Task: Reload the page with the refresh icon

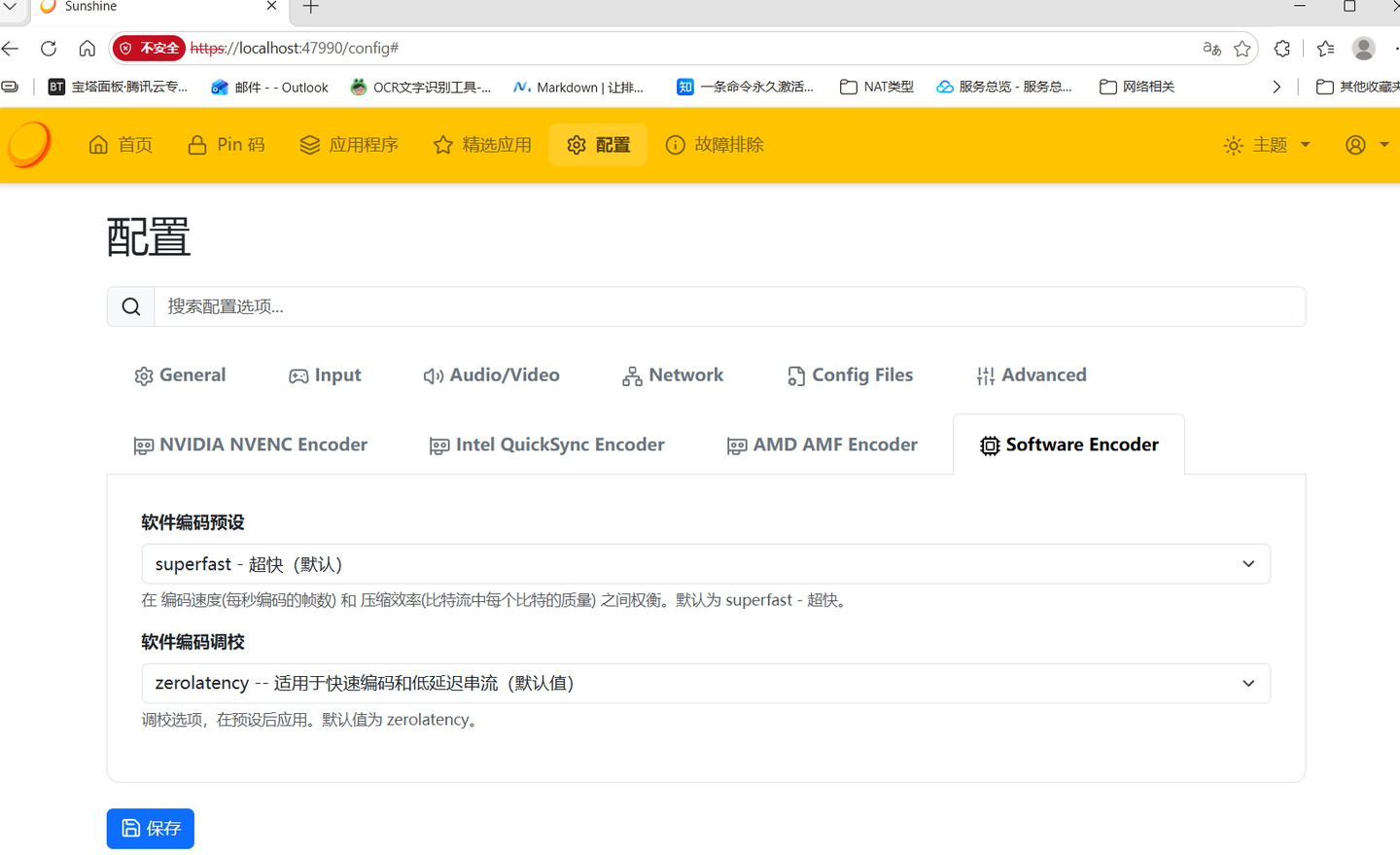Action: [x=49, y=49]
